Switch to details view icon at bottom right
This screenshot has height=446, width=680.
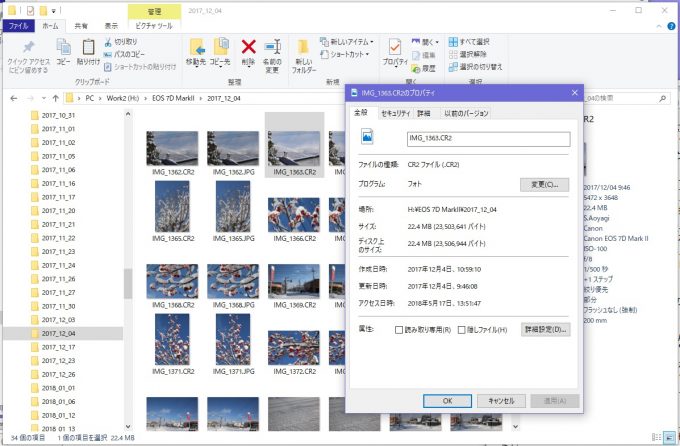pyautogui.click(x=657, y=437)
